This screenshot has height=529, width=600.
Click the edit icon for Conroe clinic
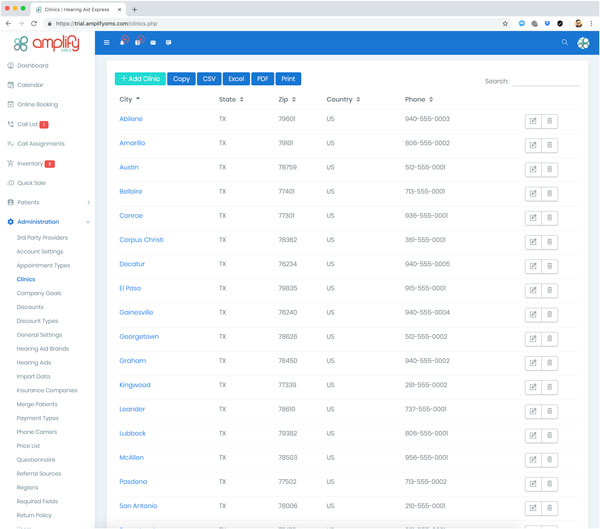pyautogui.click(x=533, y=217)
